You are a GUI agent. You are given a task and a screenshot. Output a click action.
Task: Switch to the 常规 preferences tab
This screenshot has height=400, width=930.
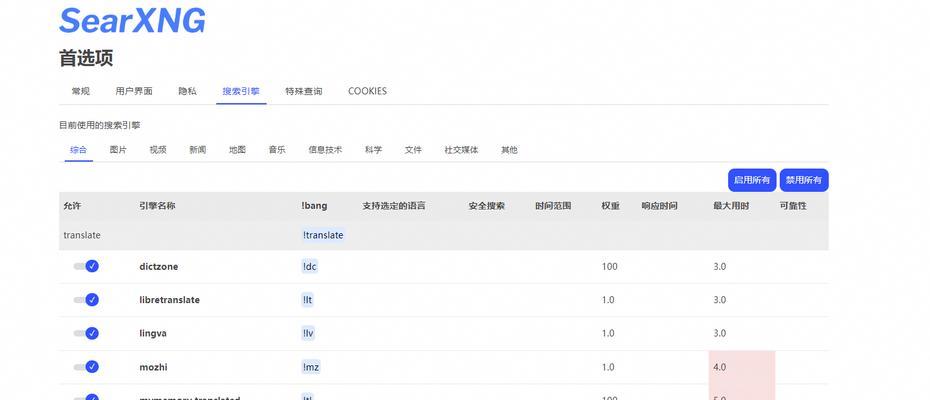81,91
